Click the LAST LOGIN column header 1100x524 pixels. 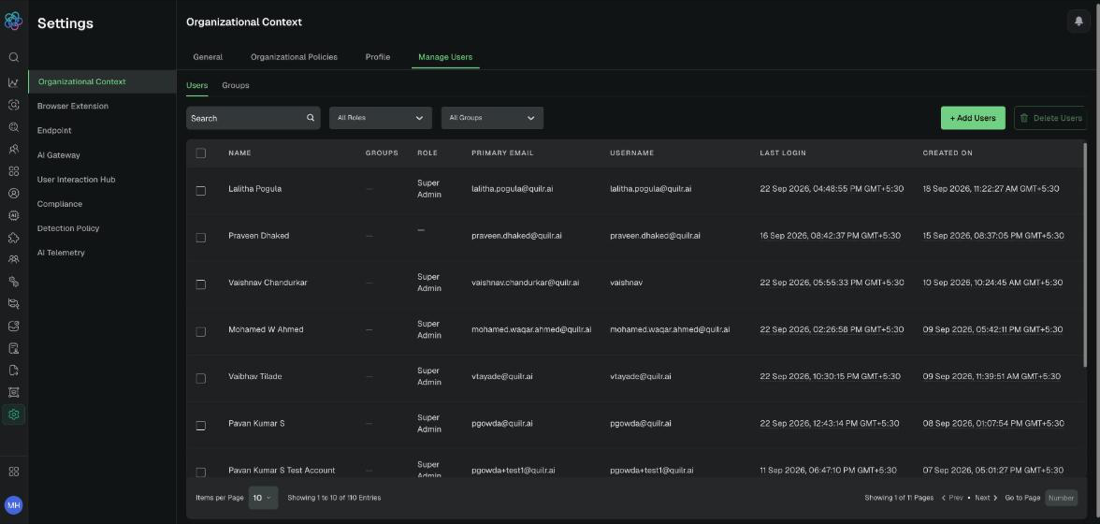783,153
